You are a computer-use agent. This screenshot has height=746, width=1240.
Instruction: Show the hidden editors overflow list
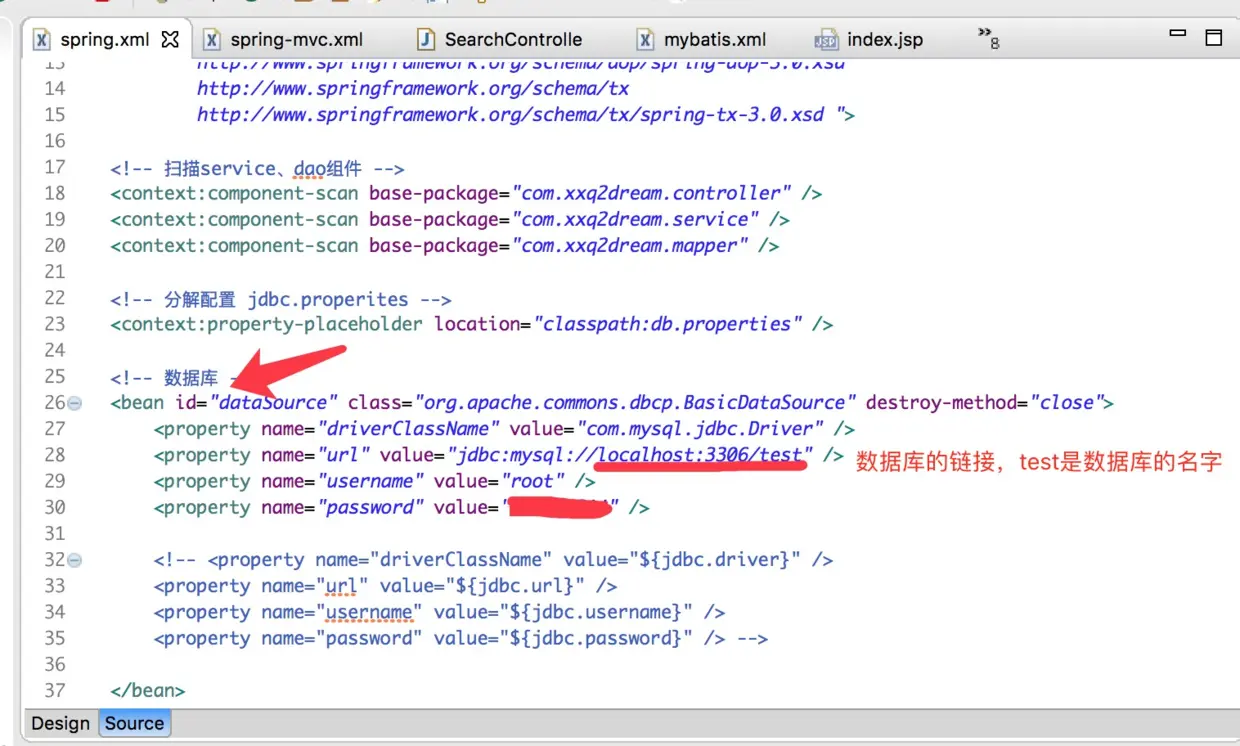pyautogui.click(x=988, y=38)
